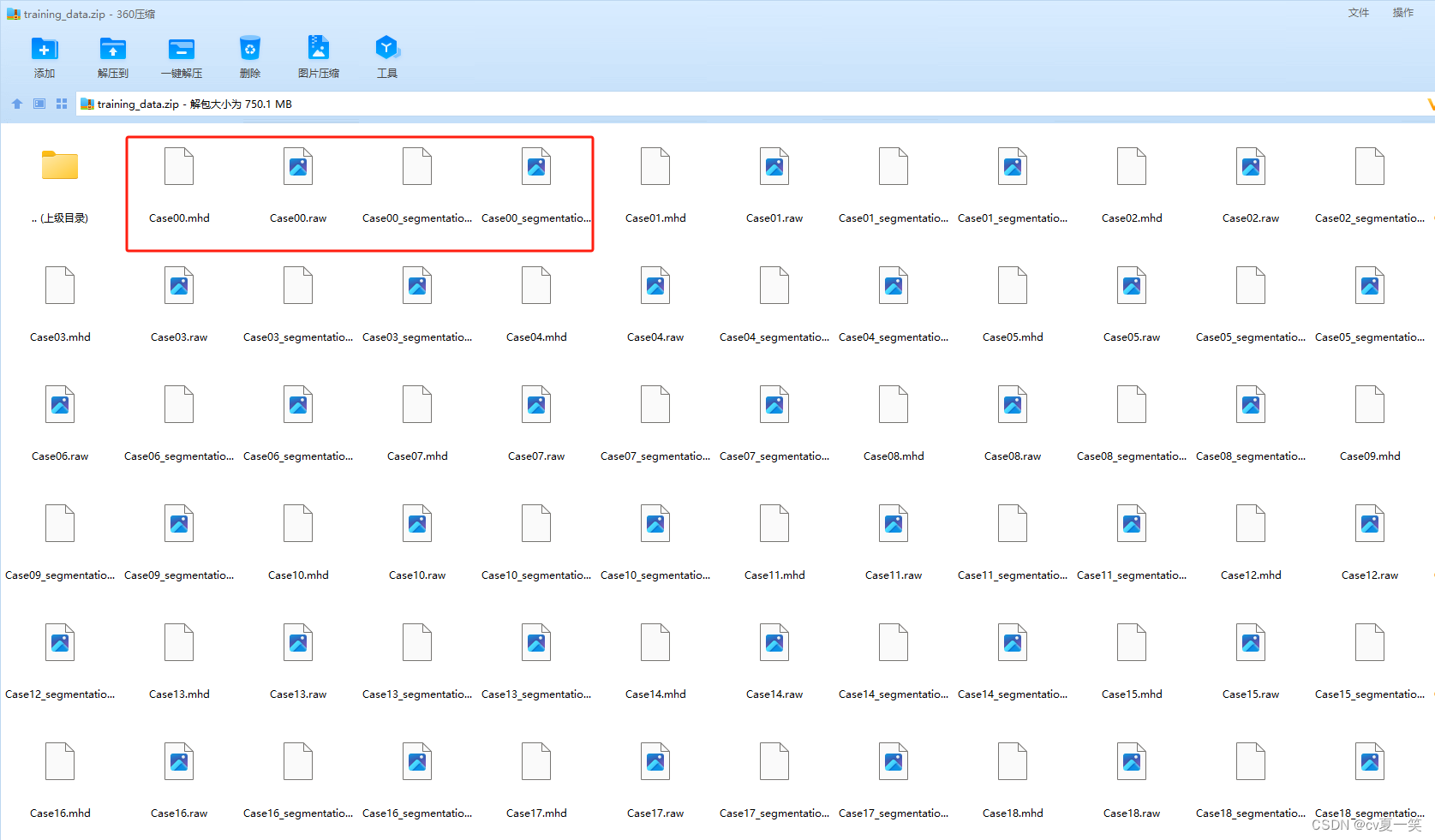Select the Case01.raw file icon
Screen dimensions: 1435x840
click(774, 166)
